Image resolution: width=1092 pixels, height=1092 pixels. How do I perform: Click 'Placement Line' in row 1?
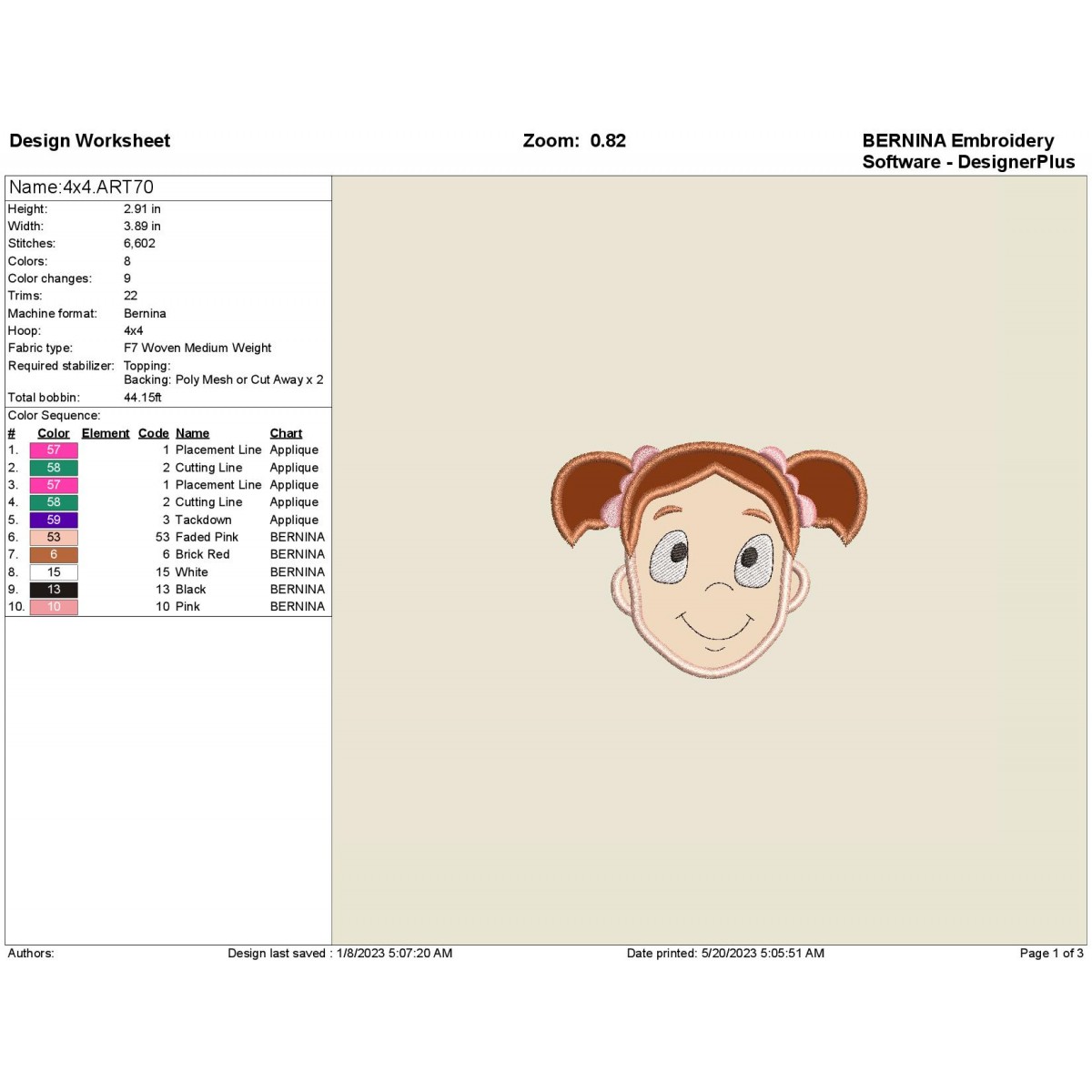(x=218, y=450)
